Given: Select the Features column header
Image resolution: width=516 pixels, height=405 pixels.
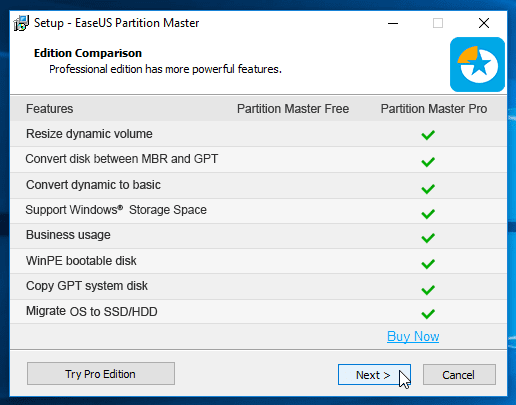Looking at the screenshot, I should click(50, 109).
